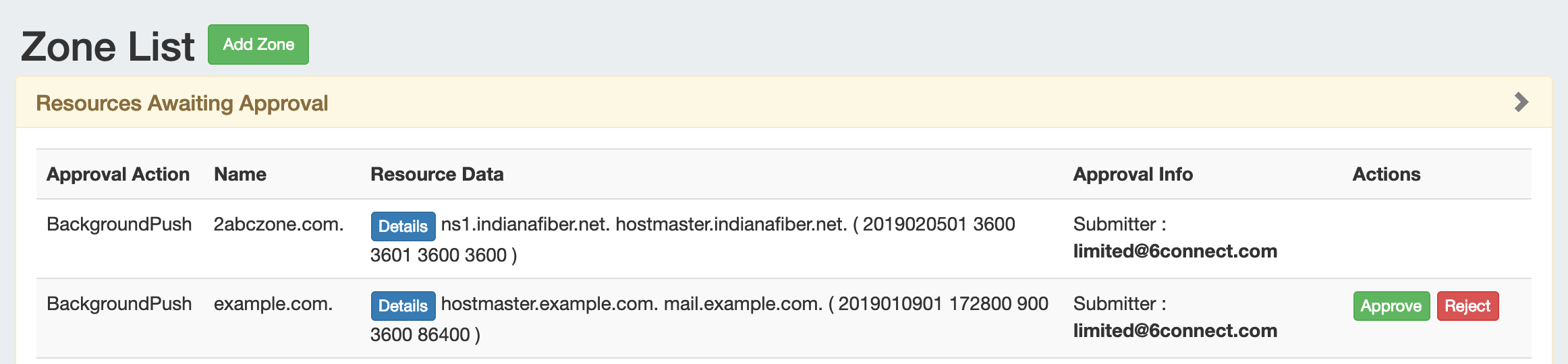
Task: Collapse the Resources Awaiting Approval chevron arrow
Action: 1521,102
